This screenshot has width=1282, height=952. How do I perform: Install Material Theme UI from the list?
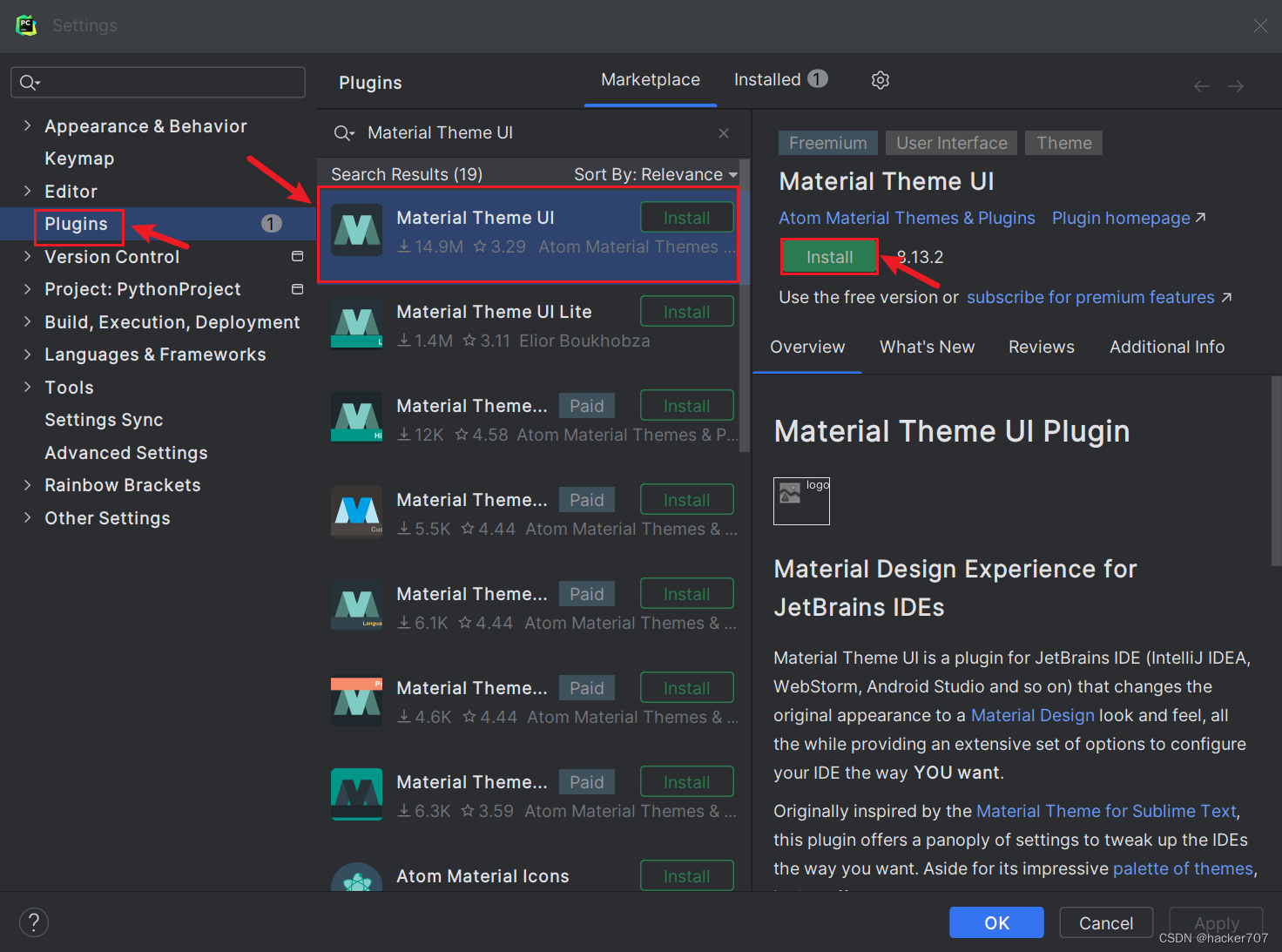687,218
